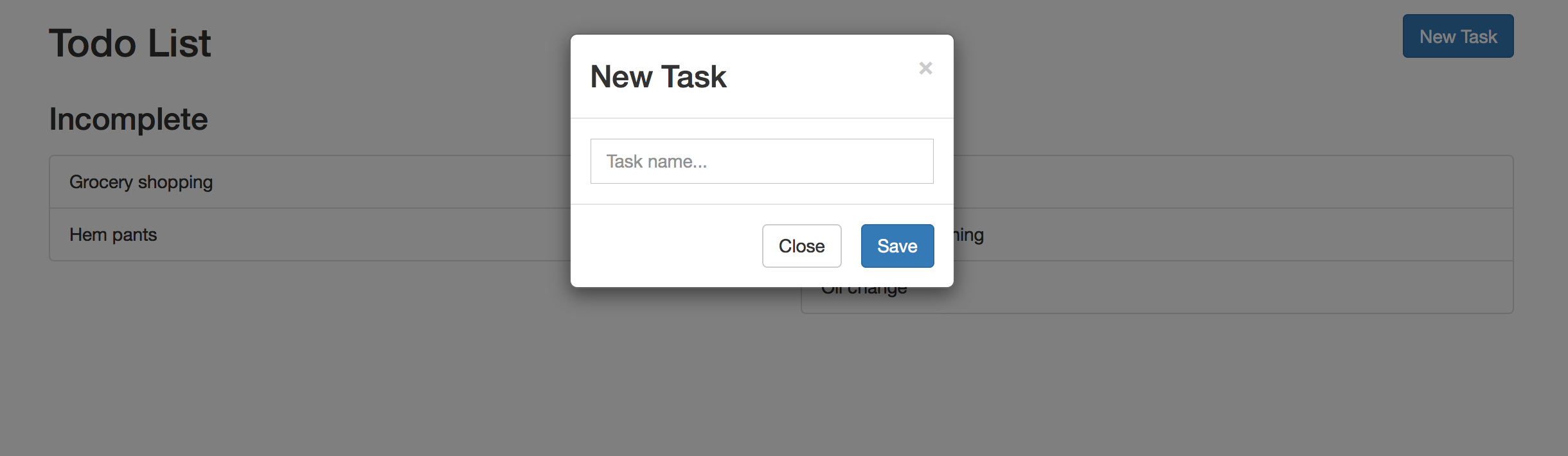Dismiss the New Task dialog using the X icon
Screen dimensions: 1568x456
(925, 68)
